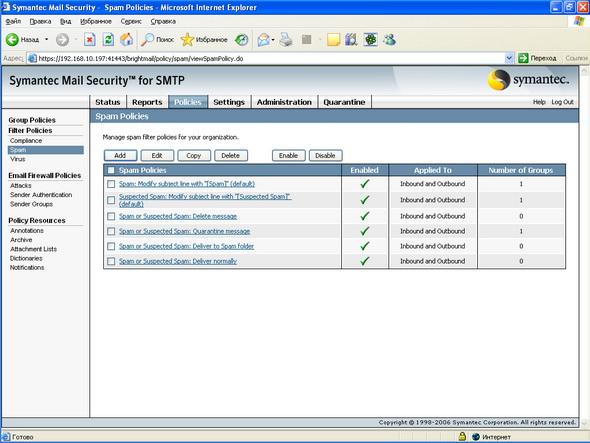
Task: Print the page with printer icon
Action: coord(286,40)
